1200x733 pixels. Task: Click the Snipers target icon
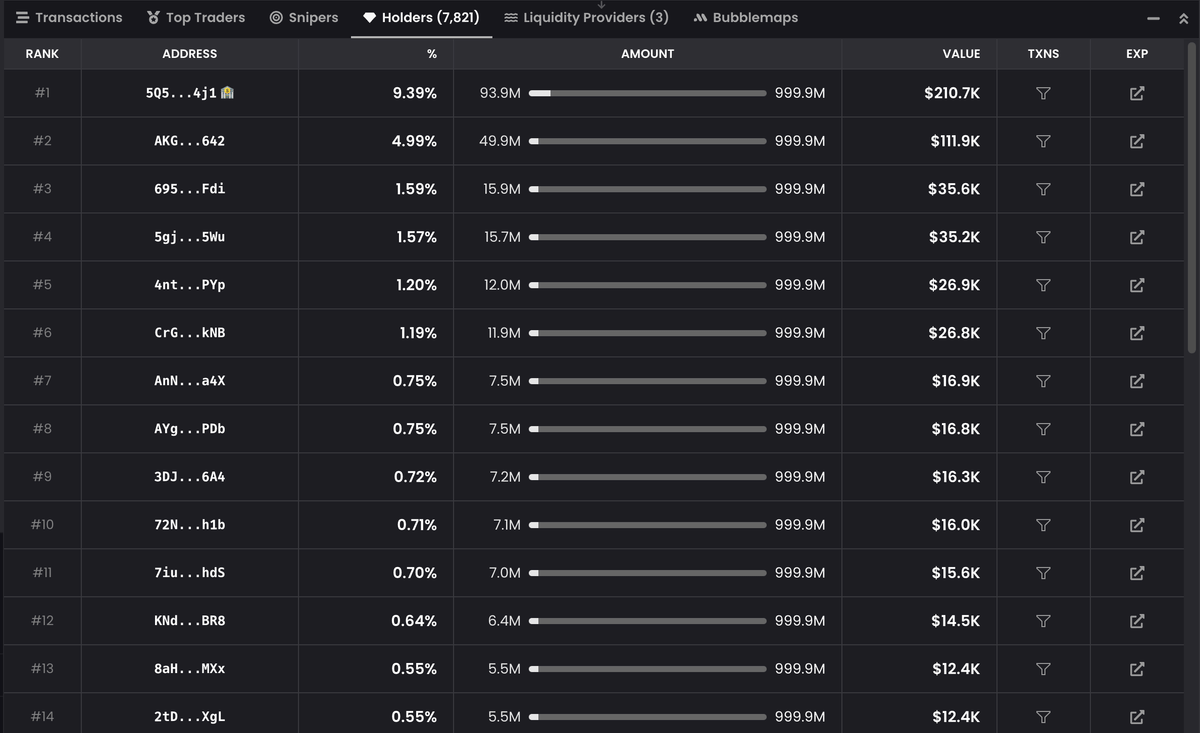click(x=273, y=17)
